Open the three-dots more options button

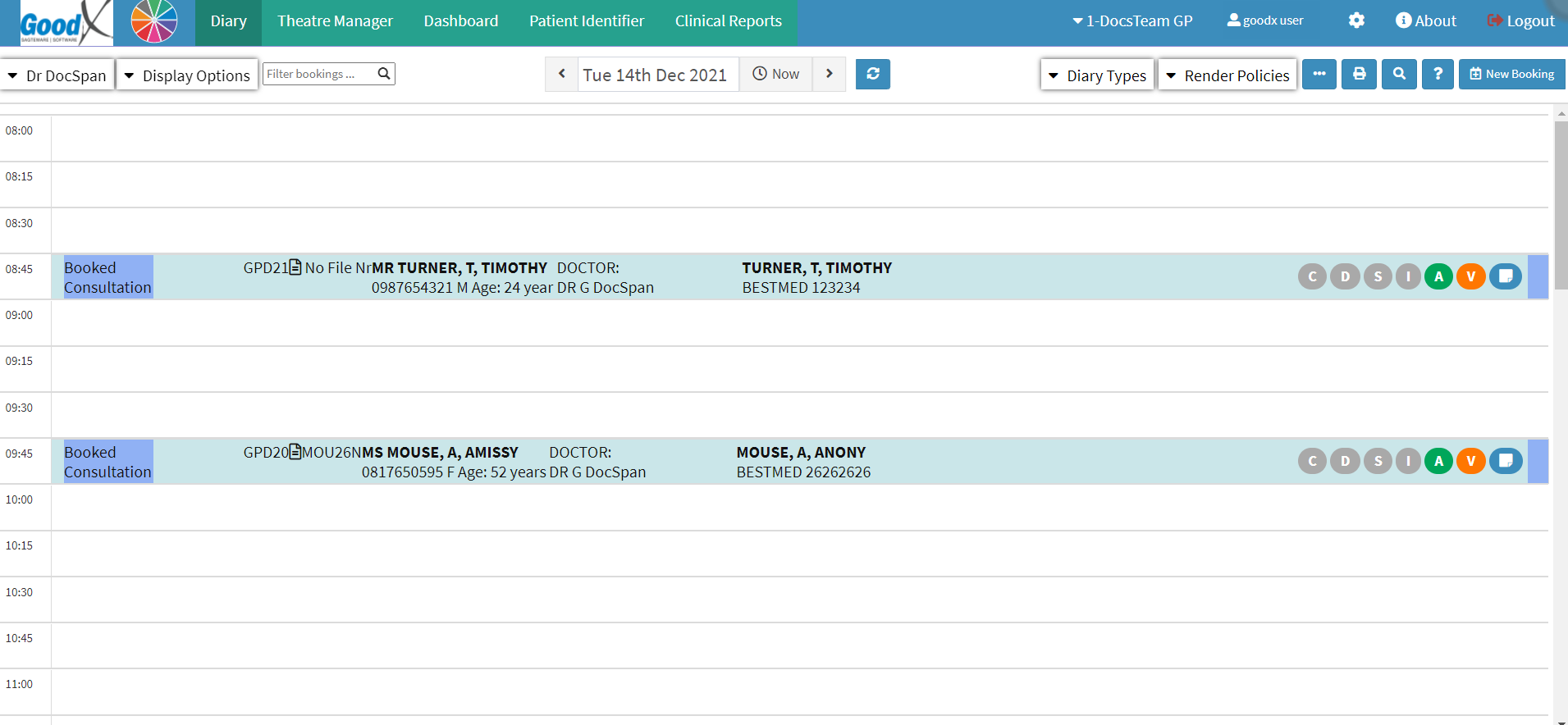(1319, 74)
